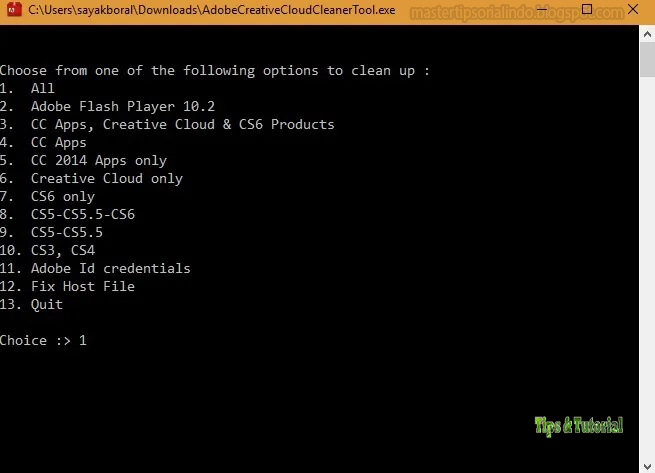Image resolution: width=655 pixels, height=473 pixels.
Task: Click option '8. CS5-CS5.5-CS6'
Action: click(x=67, y=214)
